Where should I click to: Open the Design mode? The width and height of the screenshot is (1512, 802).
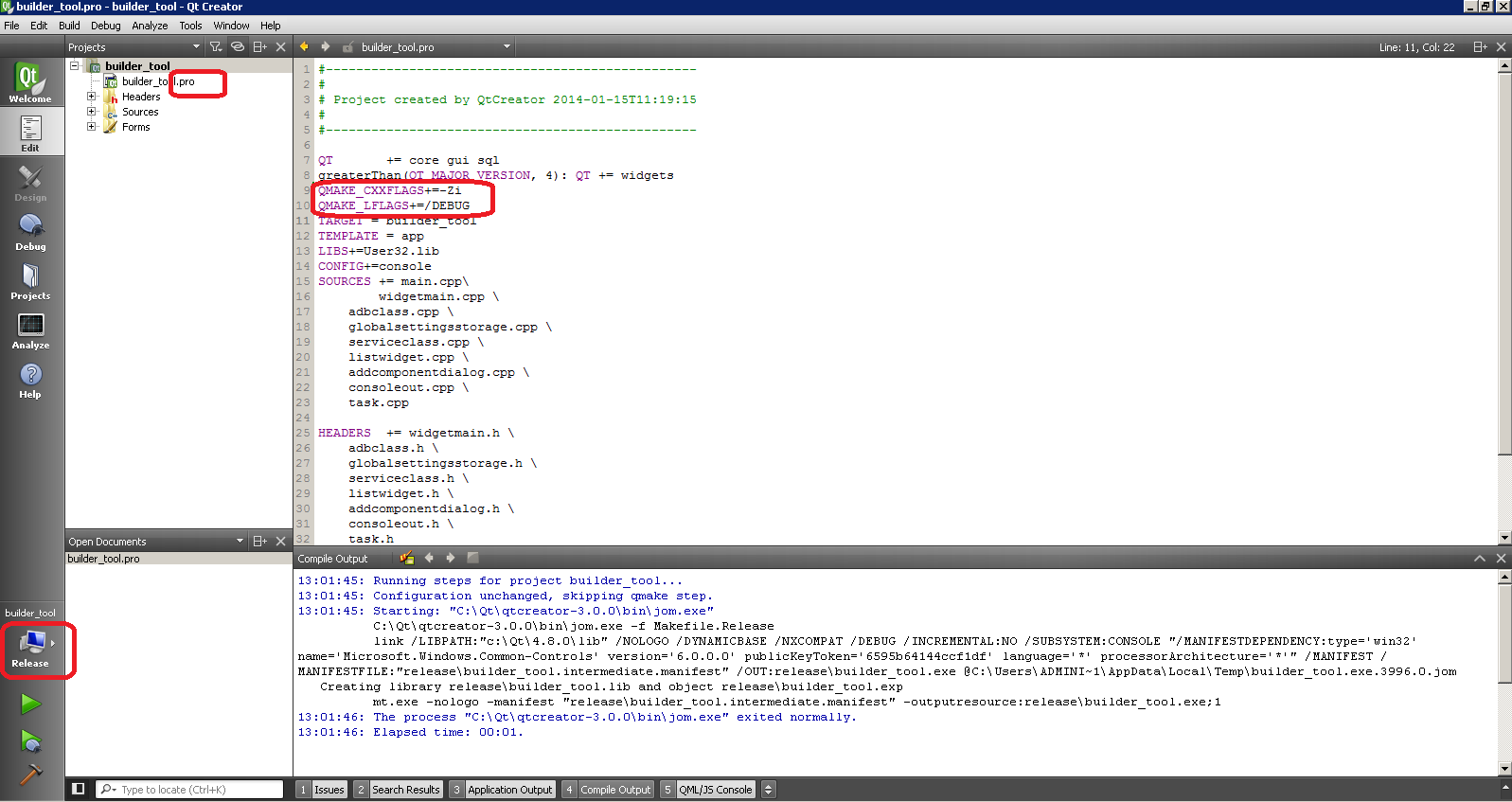tap(31, 181)
